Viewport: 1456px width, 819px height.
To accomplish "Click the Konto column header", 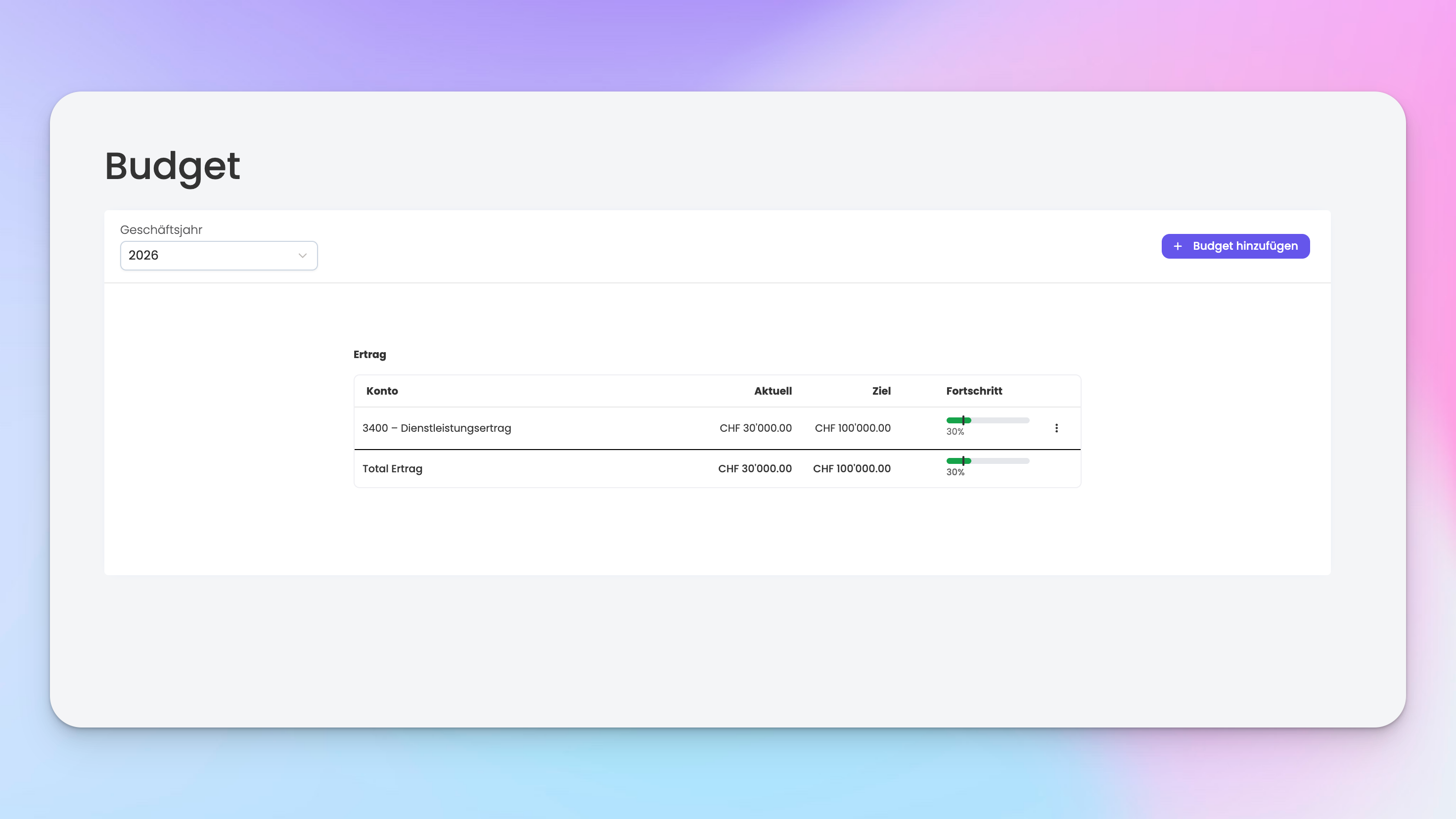I will coord(381,391).
